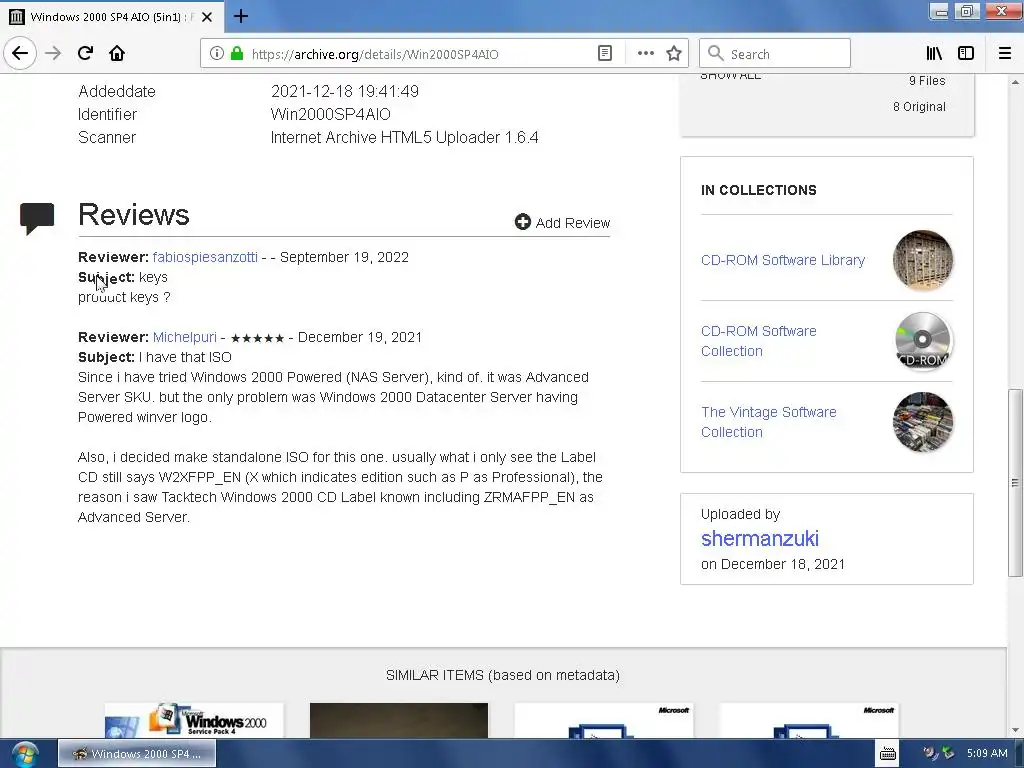Open the browser home page icon

[117, 54]
